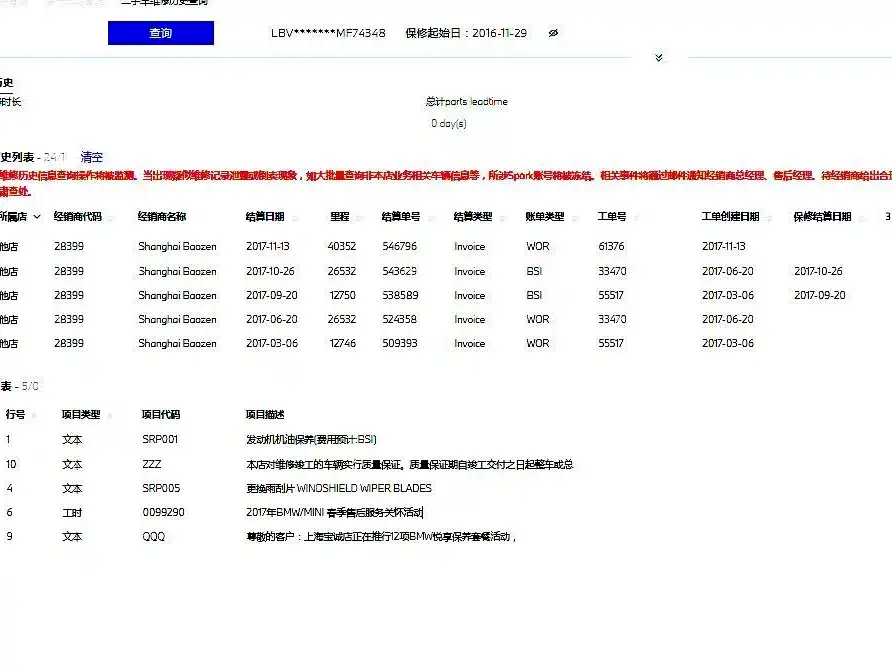Click sort icon next to 里程 header
Screen dimensions: 892x669
click(360, 218)
